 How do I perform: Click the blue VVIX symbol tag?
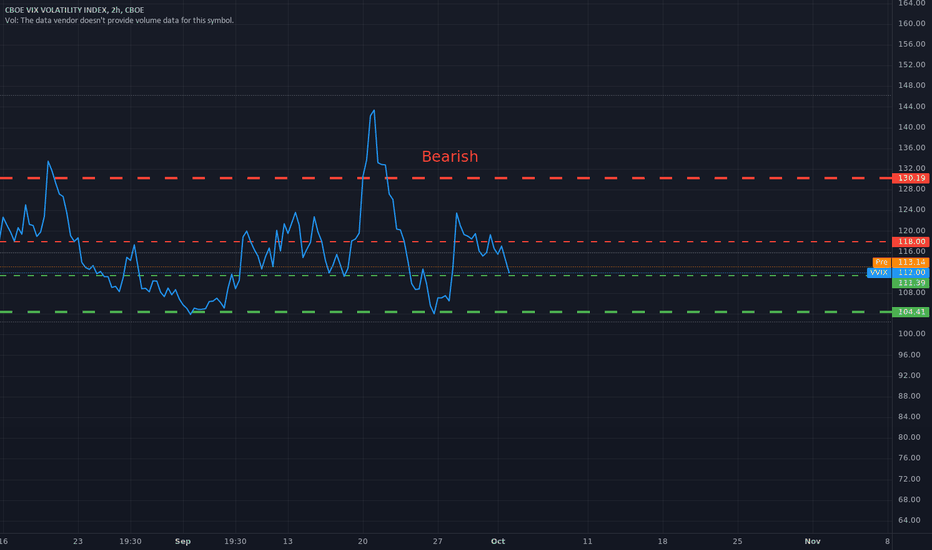point(879,272)
